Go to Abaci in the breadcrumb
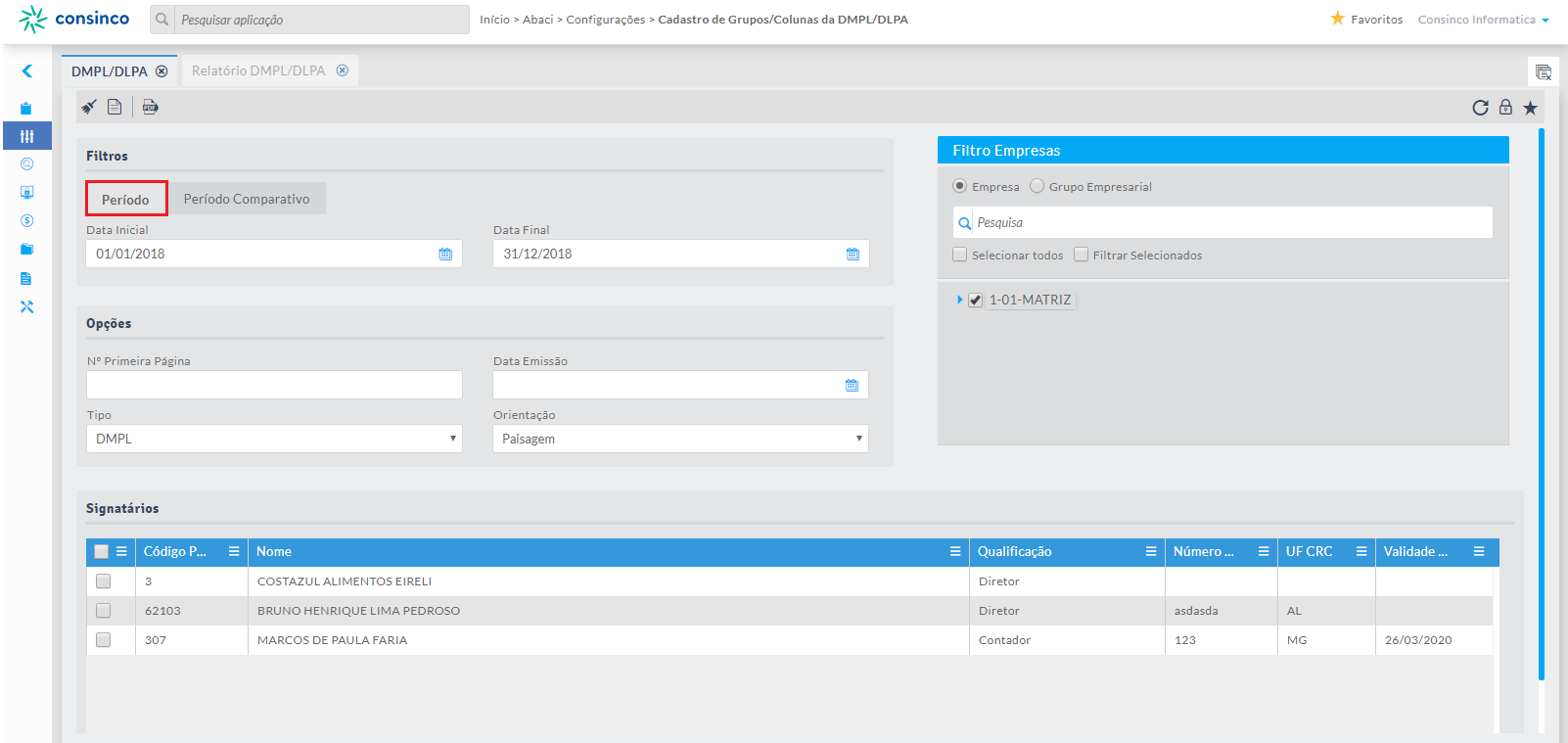The image size is (1568, 743). tap(538, 20)
